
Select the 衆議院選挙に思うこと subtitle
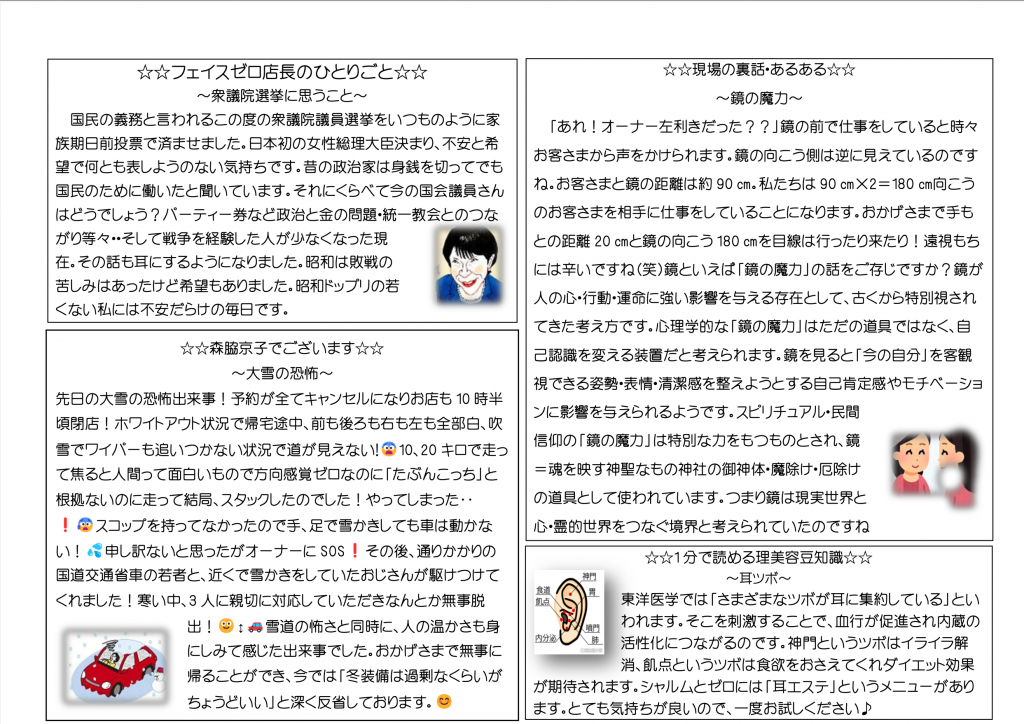(x=283, y=96)
